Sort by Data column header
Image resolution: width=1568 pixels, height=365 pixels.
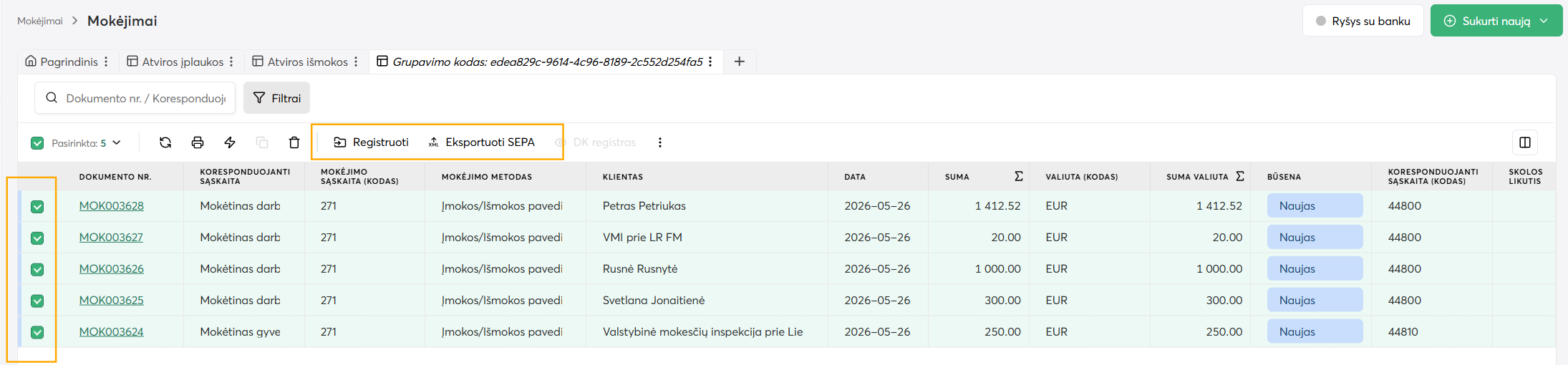[855, 177]
